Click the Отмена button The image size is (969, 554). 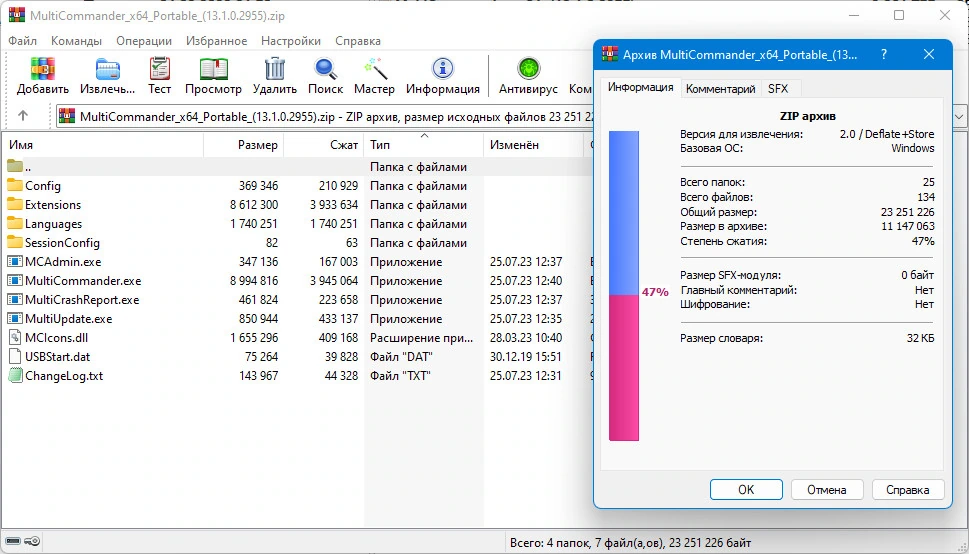click(826, 490)
